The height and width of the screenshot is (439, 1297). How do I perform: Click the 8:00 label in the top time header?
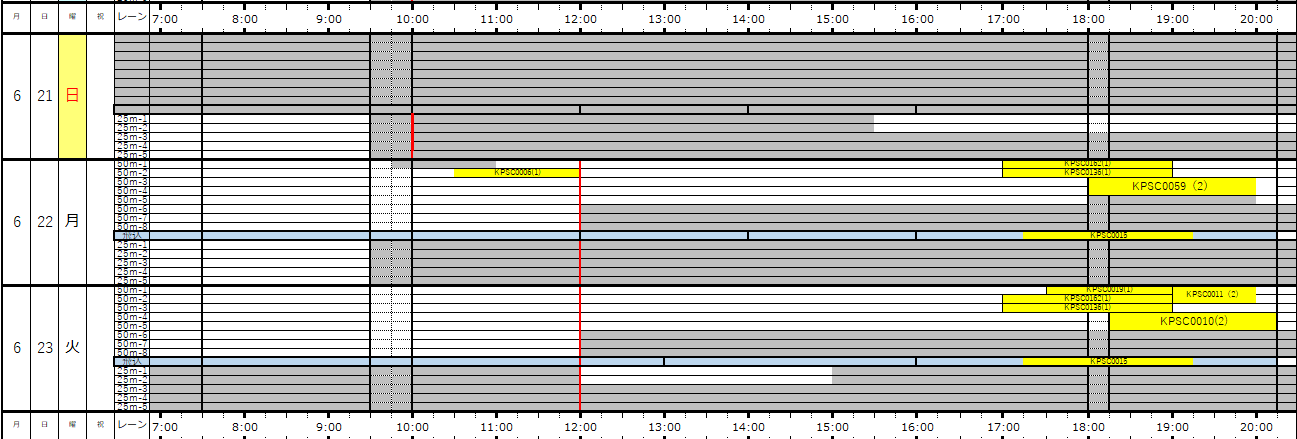coord(244,18)
